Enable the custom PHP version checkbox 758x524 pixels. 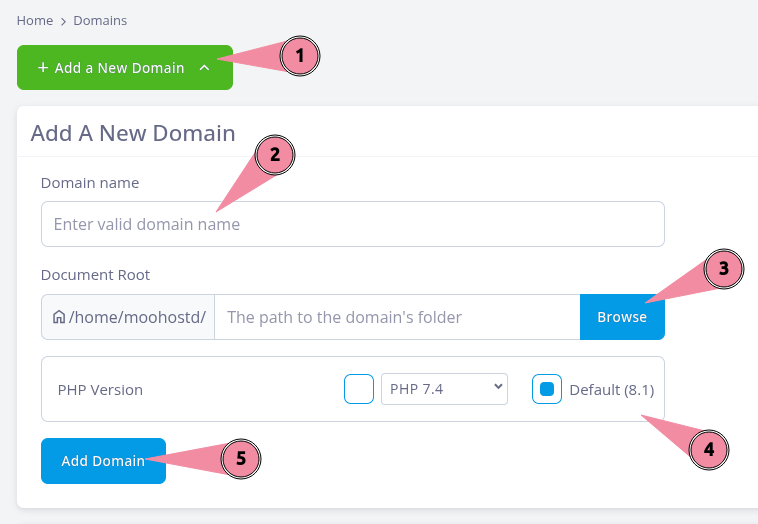[359, 389]
